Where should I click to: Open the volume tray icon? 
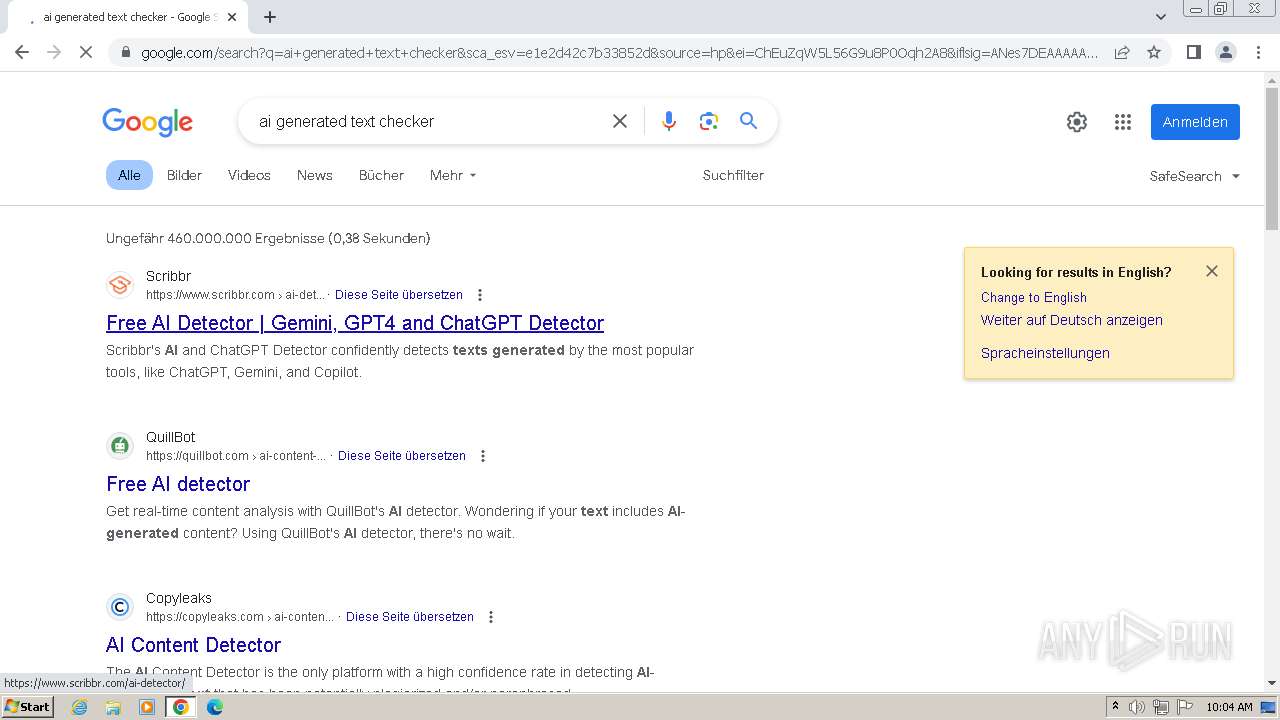1137,707
